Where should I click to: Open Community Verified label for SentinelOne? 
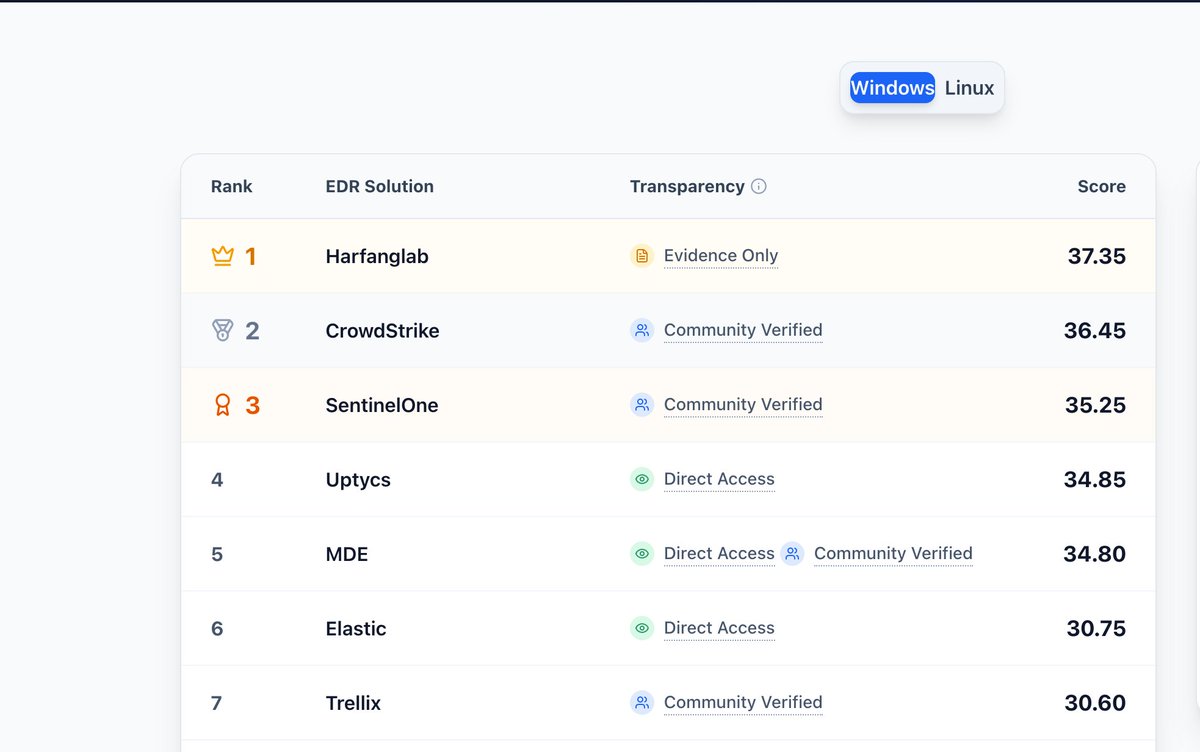click(743, 405)
